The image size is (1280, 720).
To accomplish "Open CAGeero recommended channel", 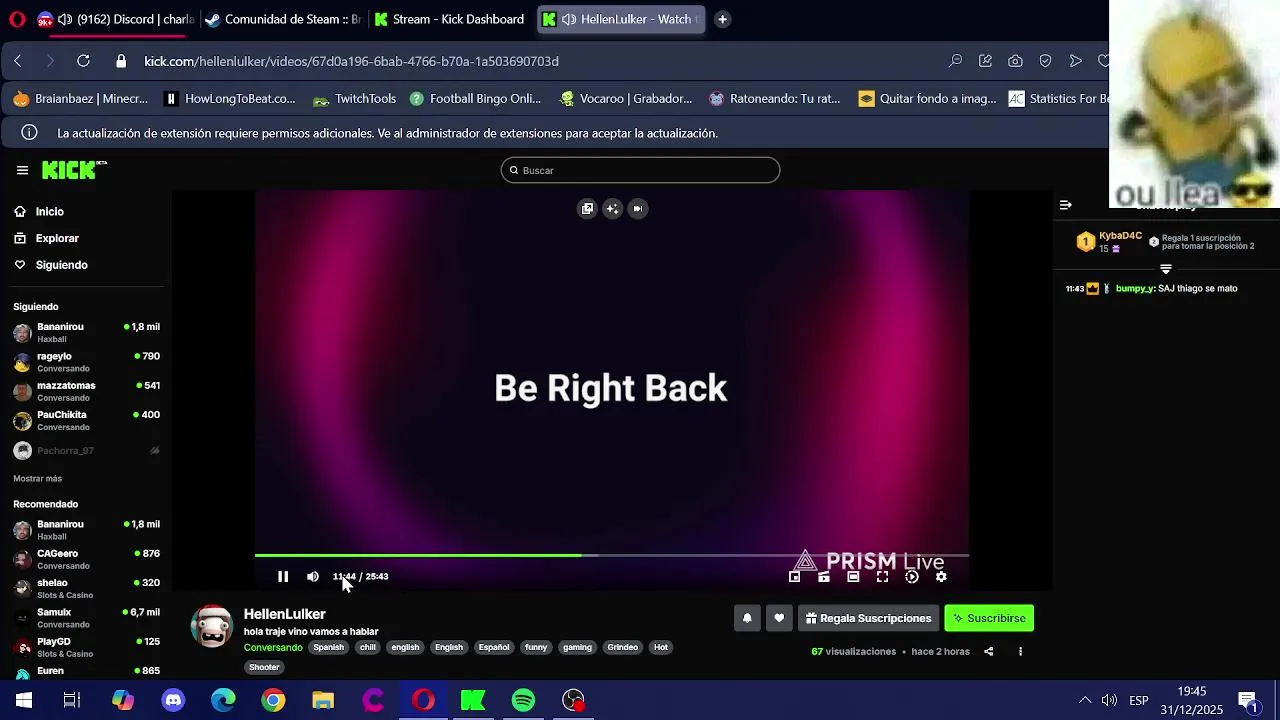I will [x=86, y=559].
